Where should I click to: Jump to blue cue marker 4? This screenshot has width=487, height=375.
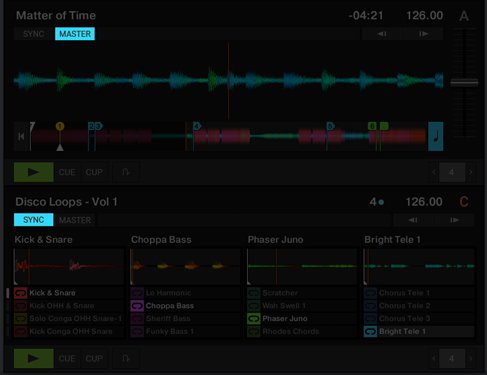197,126
